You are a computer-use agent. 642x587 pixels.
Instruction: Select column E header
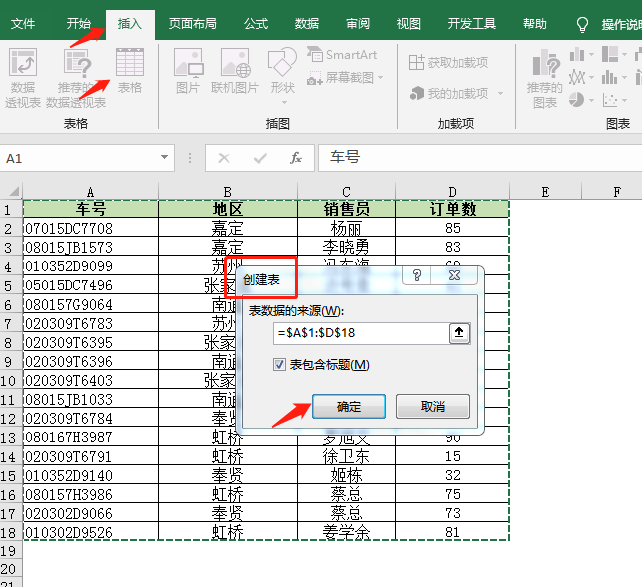(x=545, y=192)
